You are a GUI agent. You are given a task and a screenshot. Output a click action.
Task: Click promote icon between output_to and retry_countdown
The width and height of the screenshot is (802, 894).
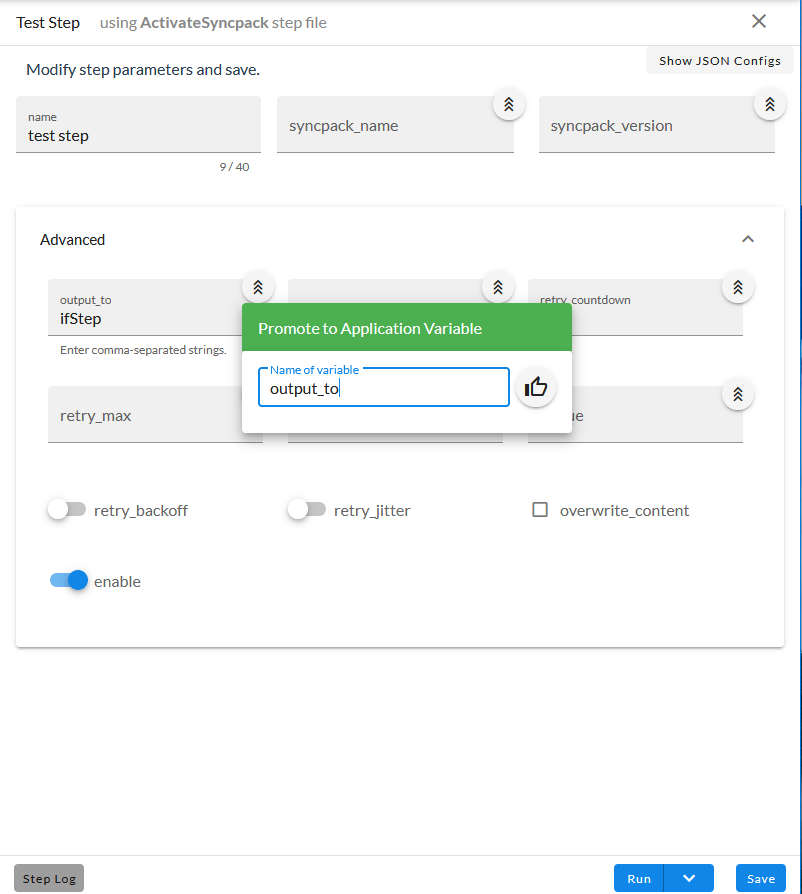coord(497,287)
